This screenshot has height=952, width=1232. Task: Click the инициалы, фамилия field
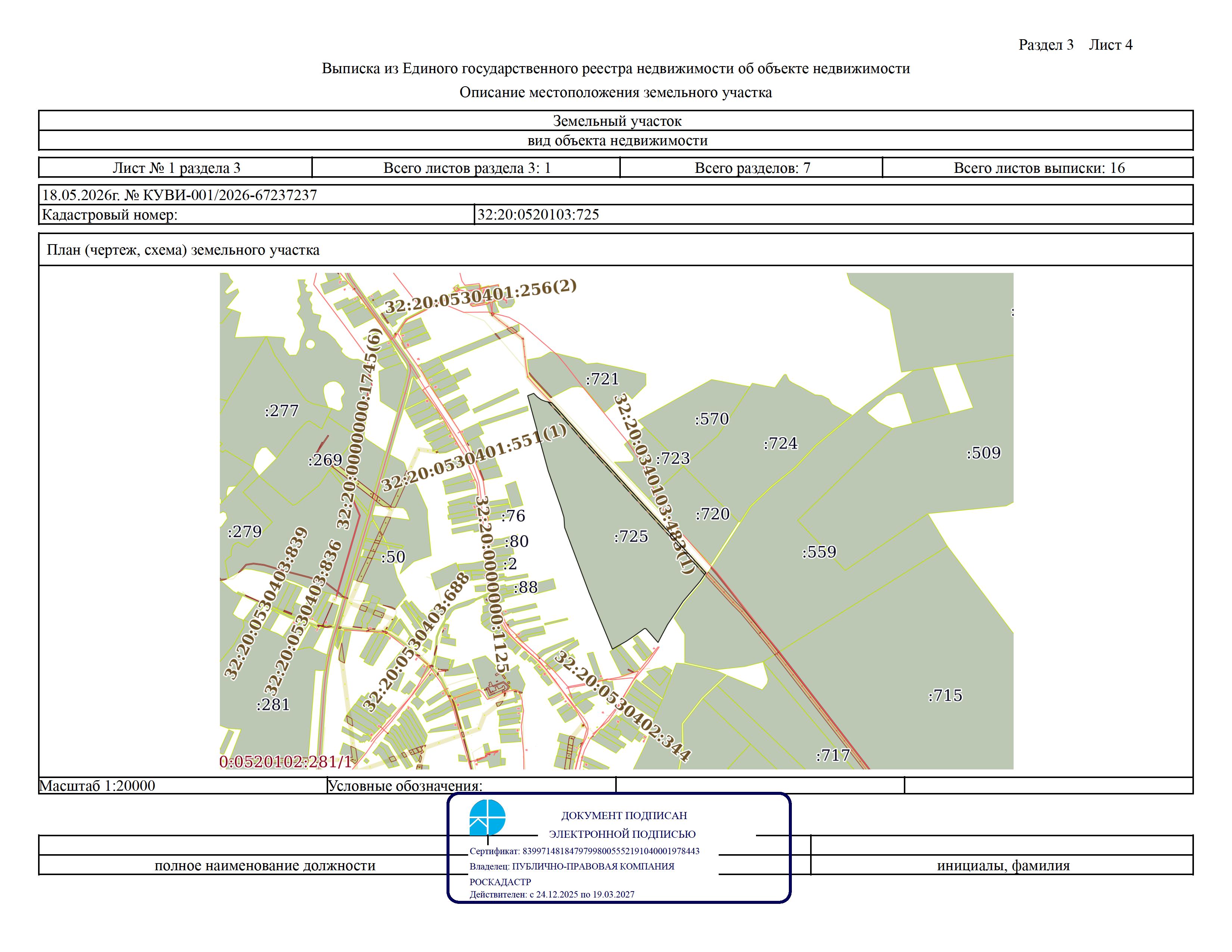coord(1002,865)
